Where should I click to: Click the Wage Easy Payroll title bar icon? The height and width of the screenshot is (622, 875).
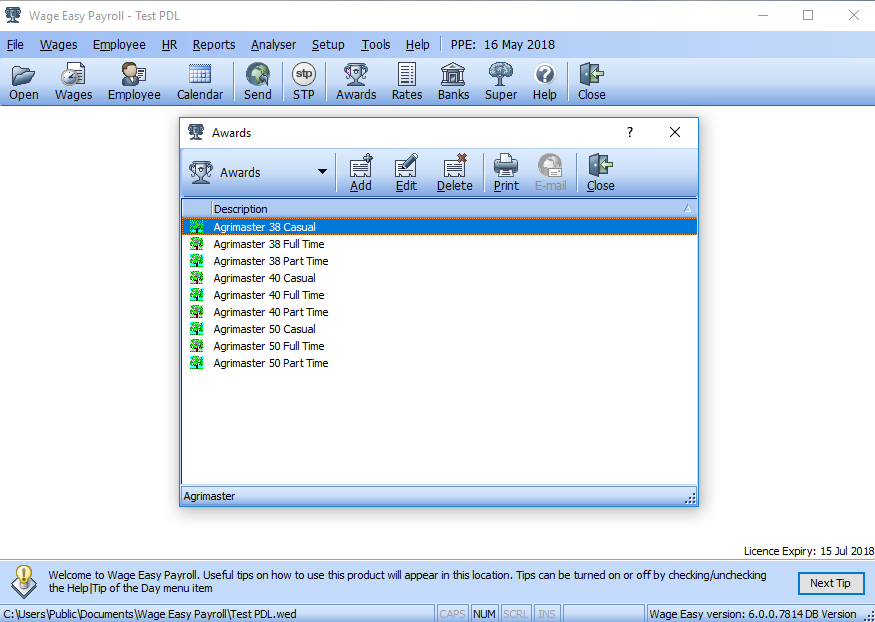tap(13, 15)
